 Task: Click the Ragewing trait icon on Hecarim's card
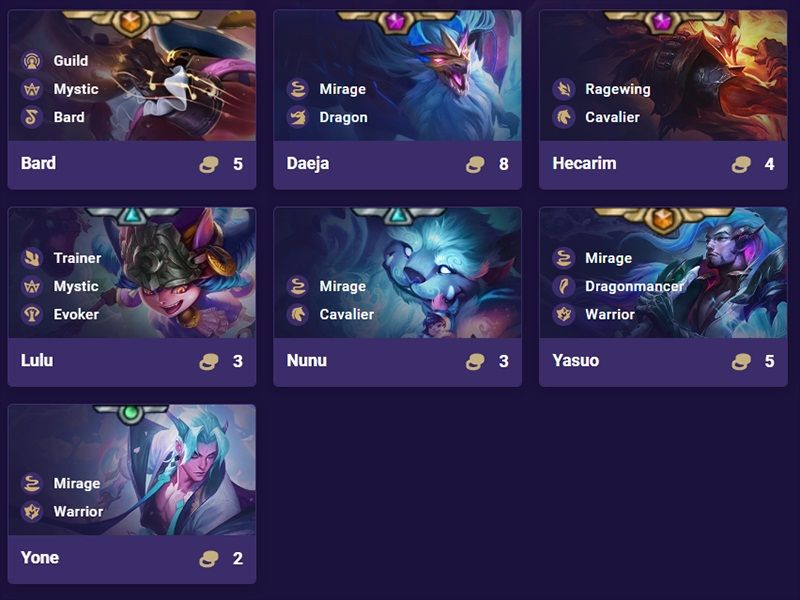tap(563, 89)
